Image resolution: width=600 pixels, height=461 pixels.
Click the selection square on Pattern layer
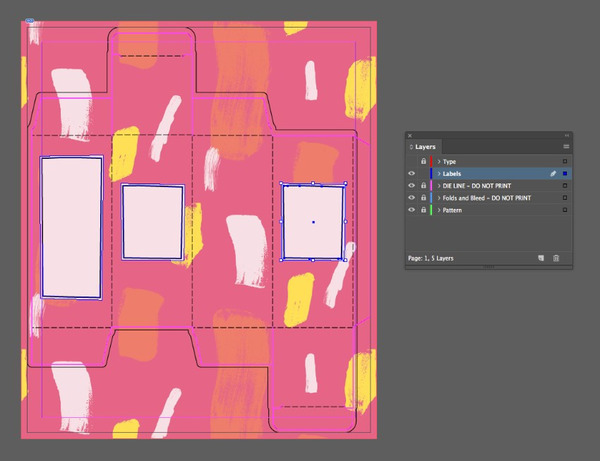(565, 210)
